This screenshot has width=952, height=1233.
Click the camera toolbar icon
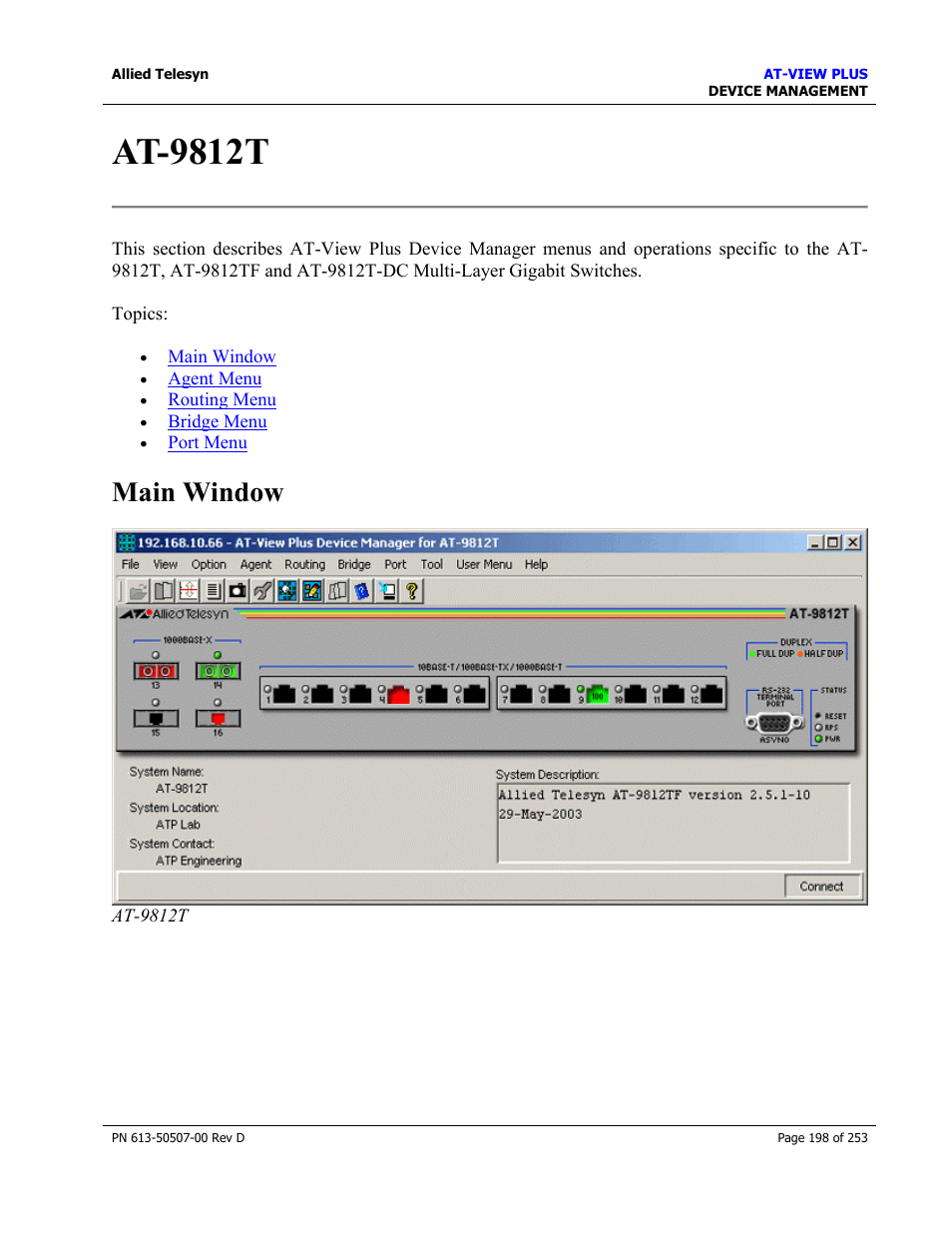point(238,591)
